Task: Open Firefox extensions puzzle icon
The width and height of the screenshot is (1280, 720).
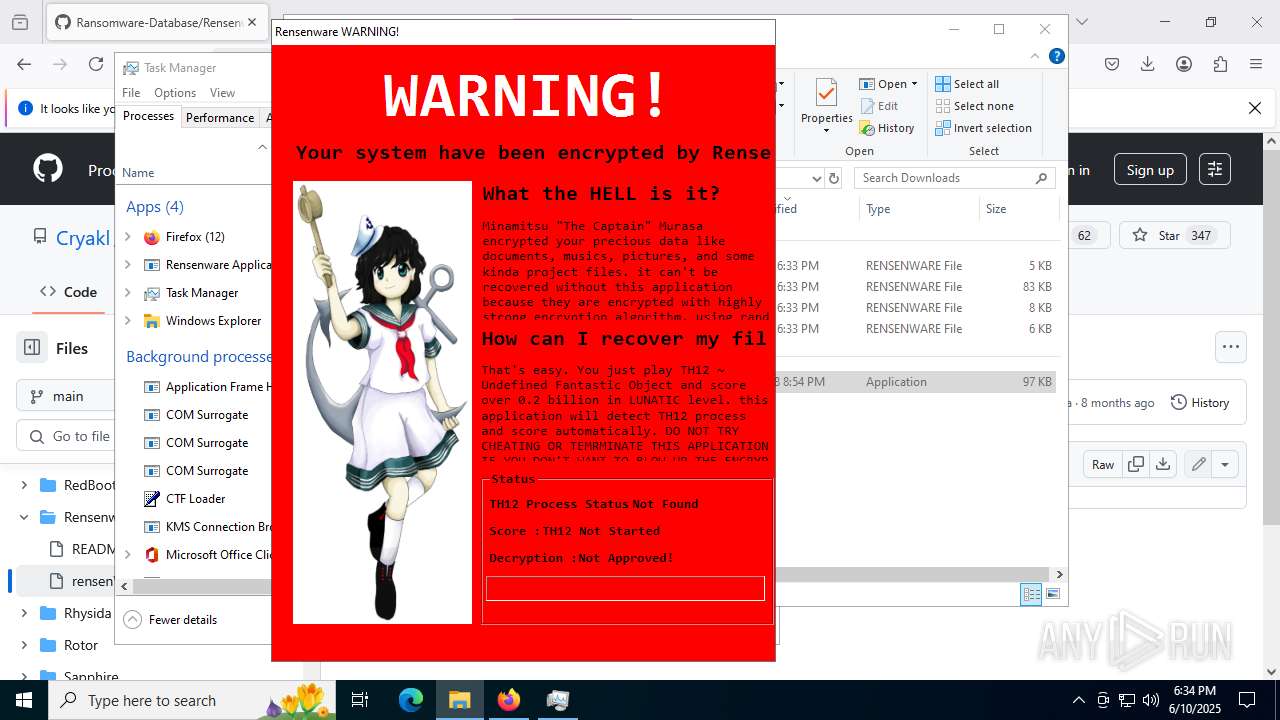Action: click(1220, 64)
